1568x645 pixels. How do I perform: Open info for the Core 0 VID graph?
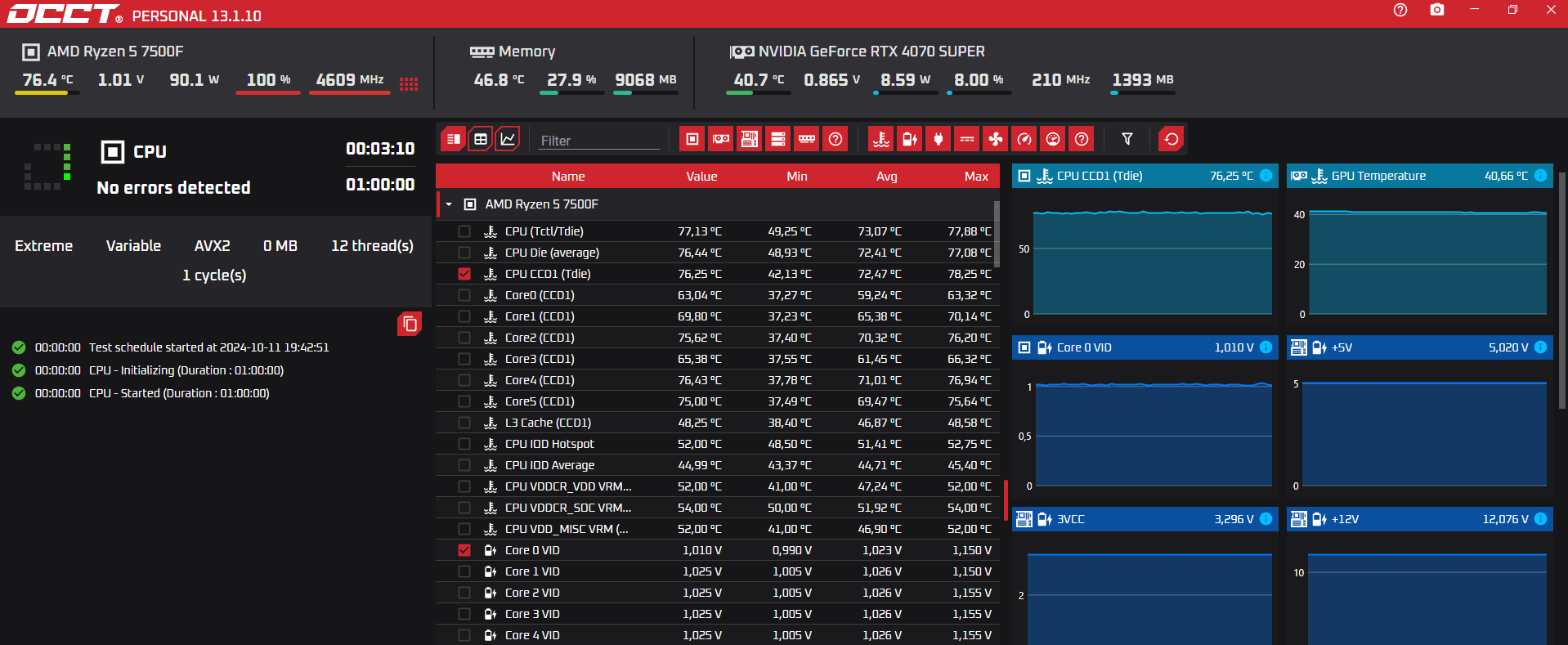[x=1266, y=347]
